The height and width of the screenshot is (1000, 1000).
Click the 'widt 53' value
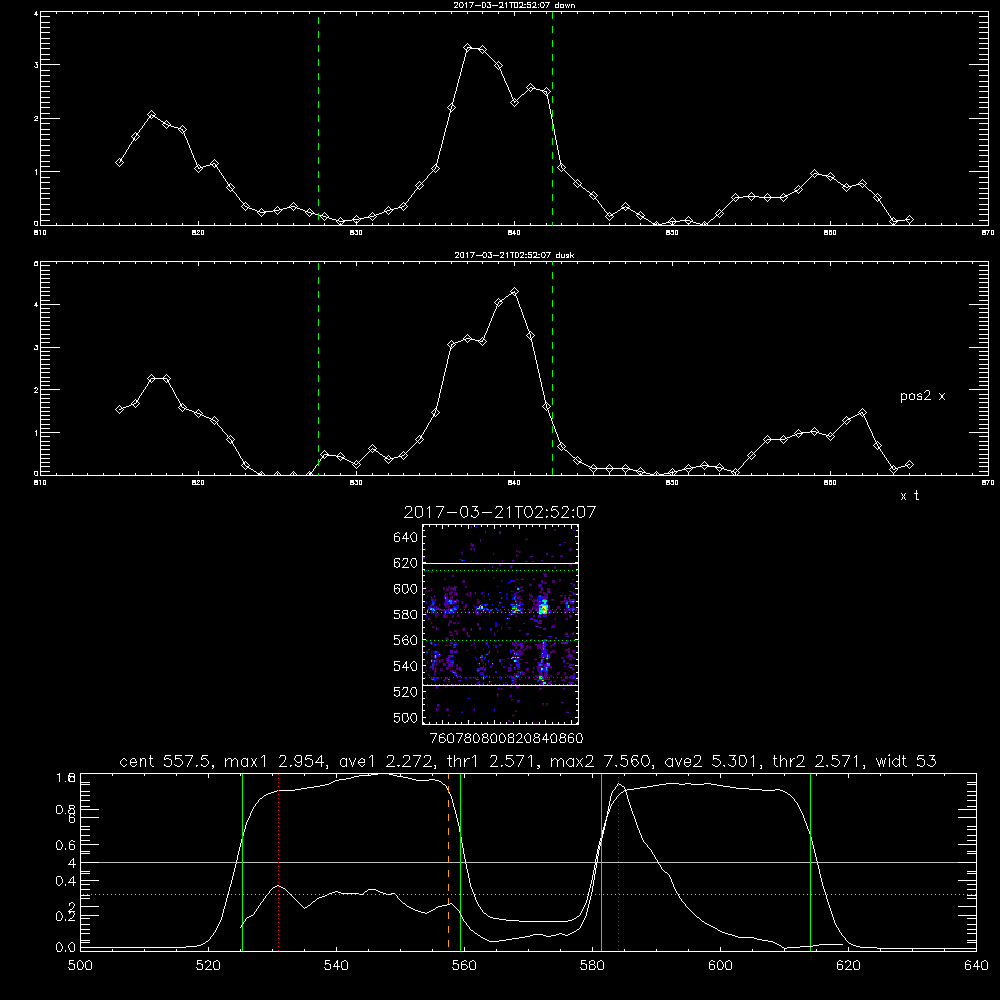pos(906,761)
